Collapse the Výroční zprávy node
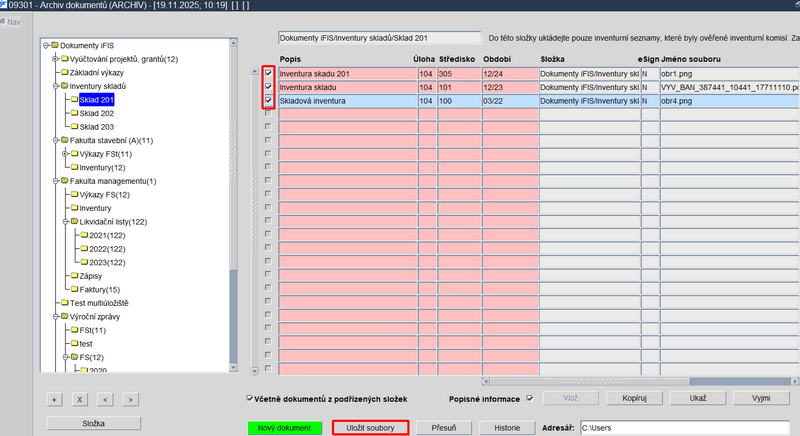This screenshot has height=436, width=800. (x=56, y=317)
